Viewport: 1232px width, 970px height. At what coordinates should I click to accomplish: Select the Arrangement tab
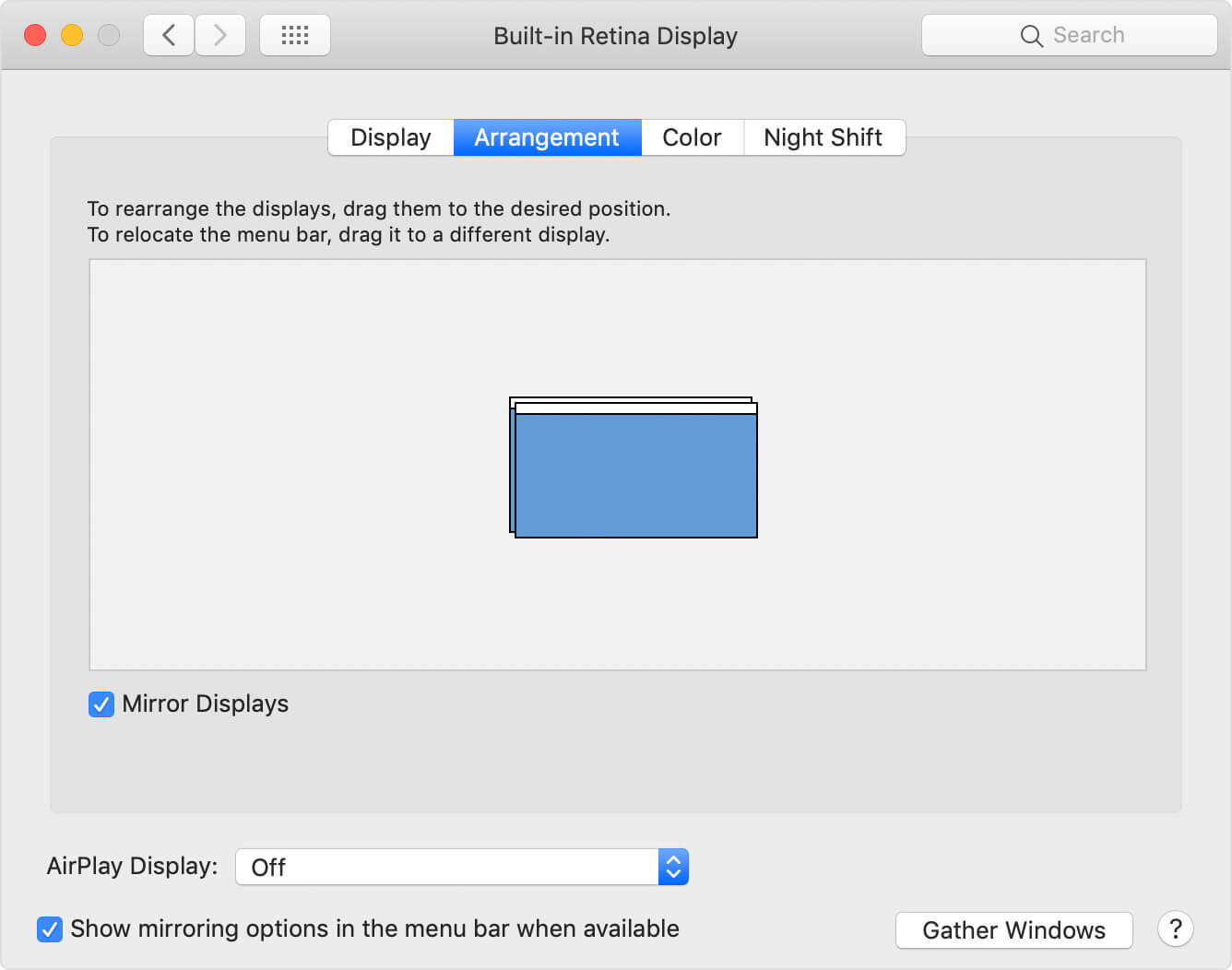click(546, 136)
